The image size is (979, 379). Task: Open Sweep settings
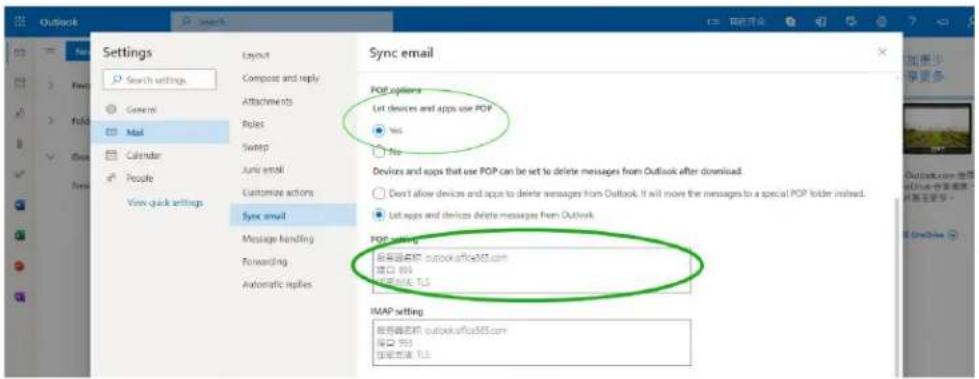pos(255,147)
